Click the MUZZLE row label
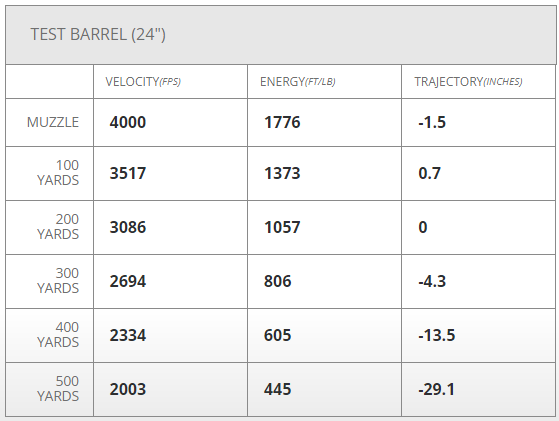 tap(53, 122)
